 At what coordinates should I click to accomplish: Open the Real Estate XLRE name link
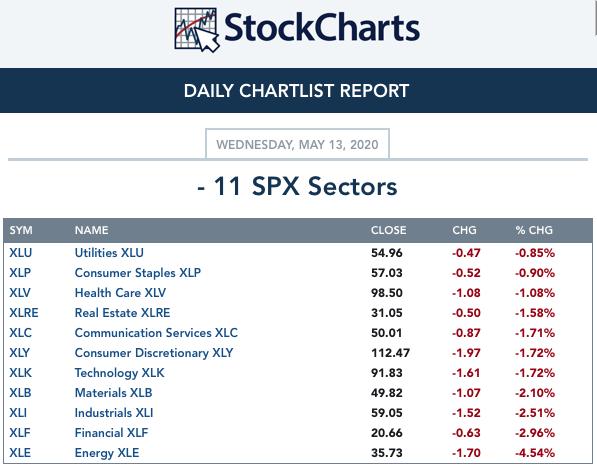click(122, 313)
